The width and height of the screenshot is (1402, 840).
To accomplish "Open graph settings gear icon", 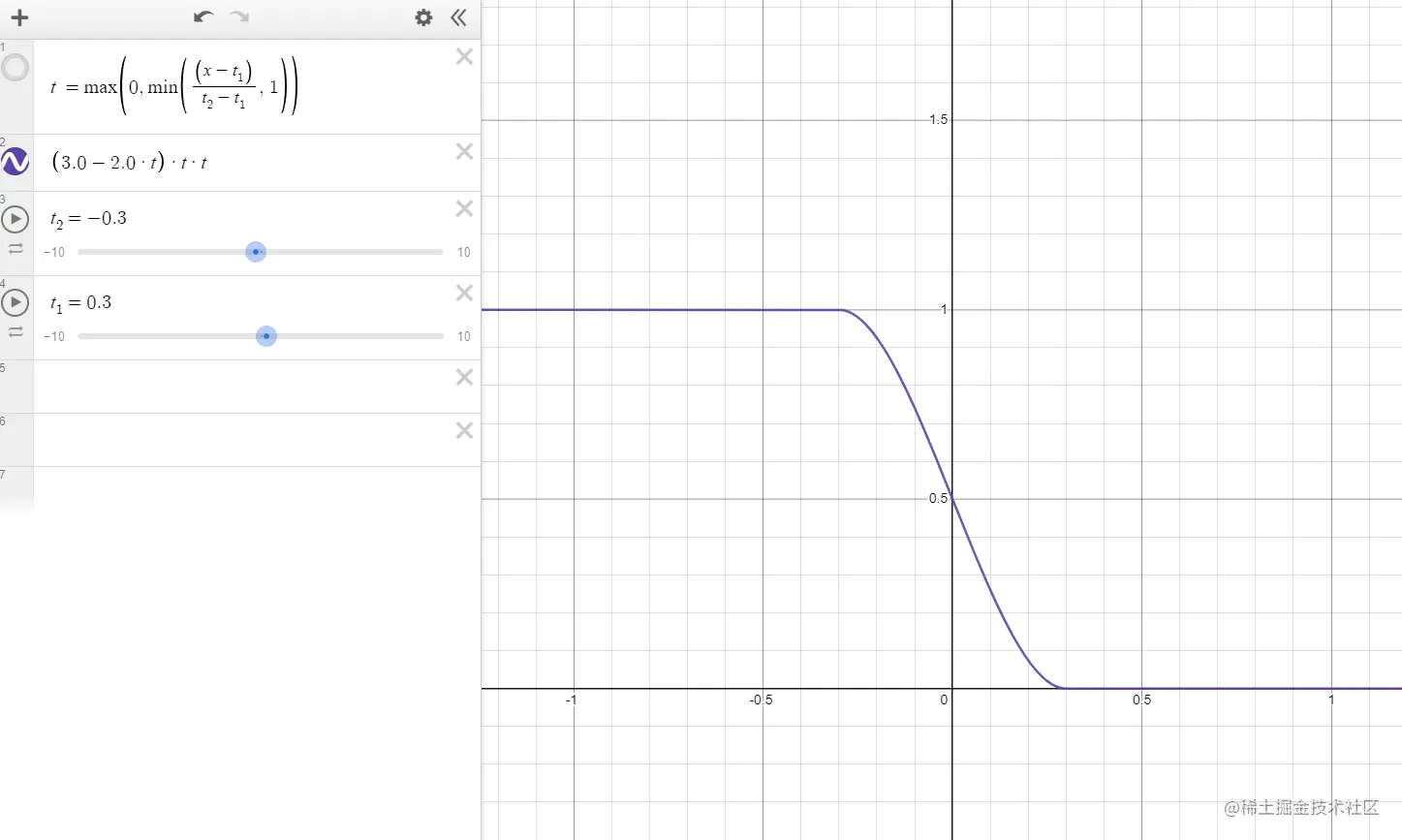I will coord(423,17).
